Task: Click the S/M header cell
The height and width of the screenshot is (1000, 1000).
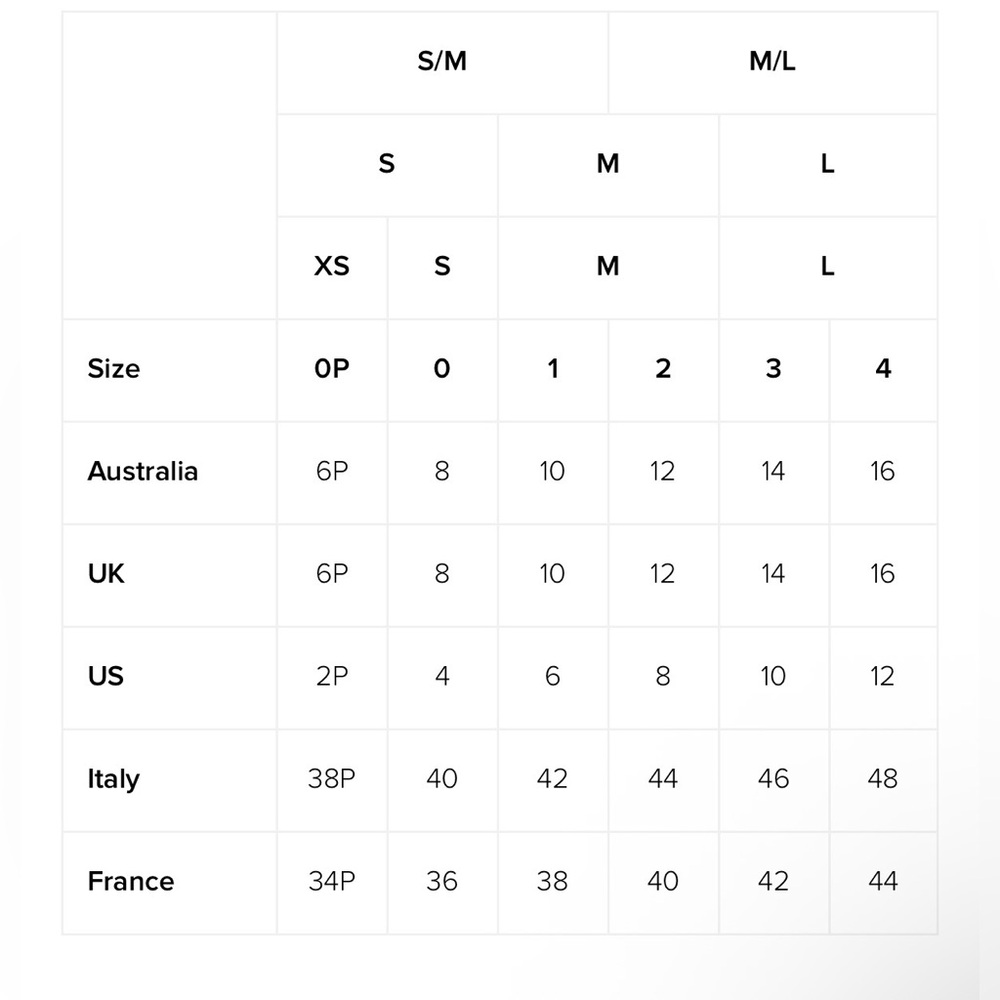Action: (442, 62)
